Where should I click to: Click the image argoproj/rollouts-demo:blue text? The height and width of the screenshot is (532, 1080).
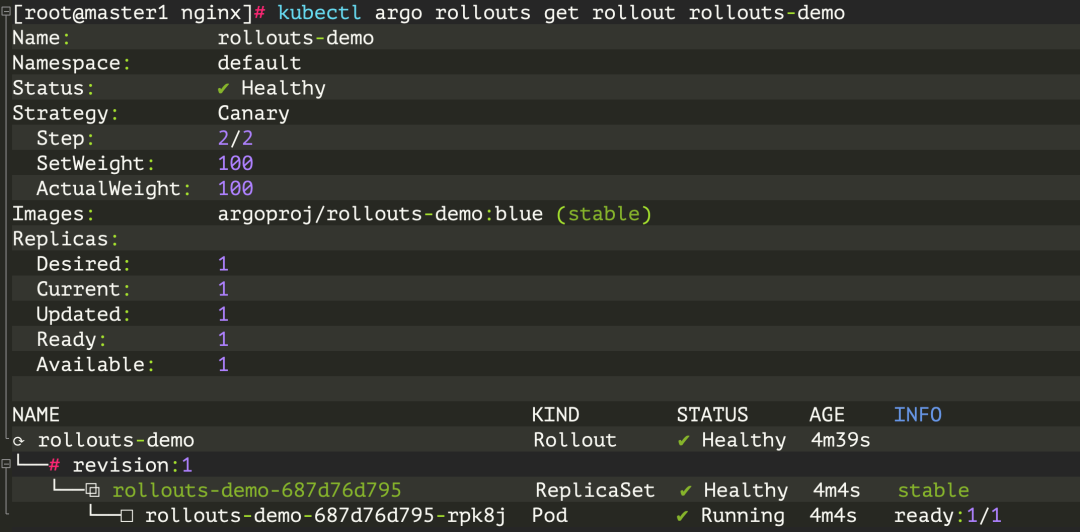(x=380, y=215)
